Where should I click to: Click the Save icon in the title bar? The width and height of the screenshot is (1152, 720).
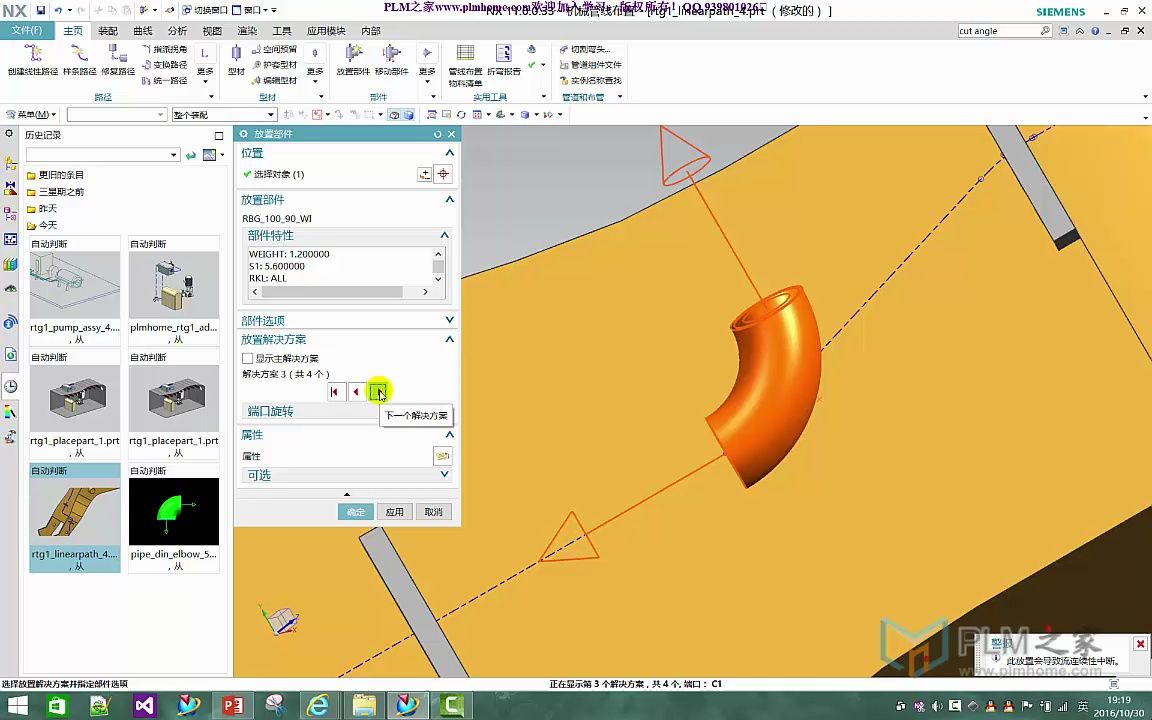40,10
